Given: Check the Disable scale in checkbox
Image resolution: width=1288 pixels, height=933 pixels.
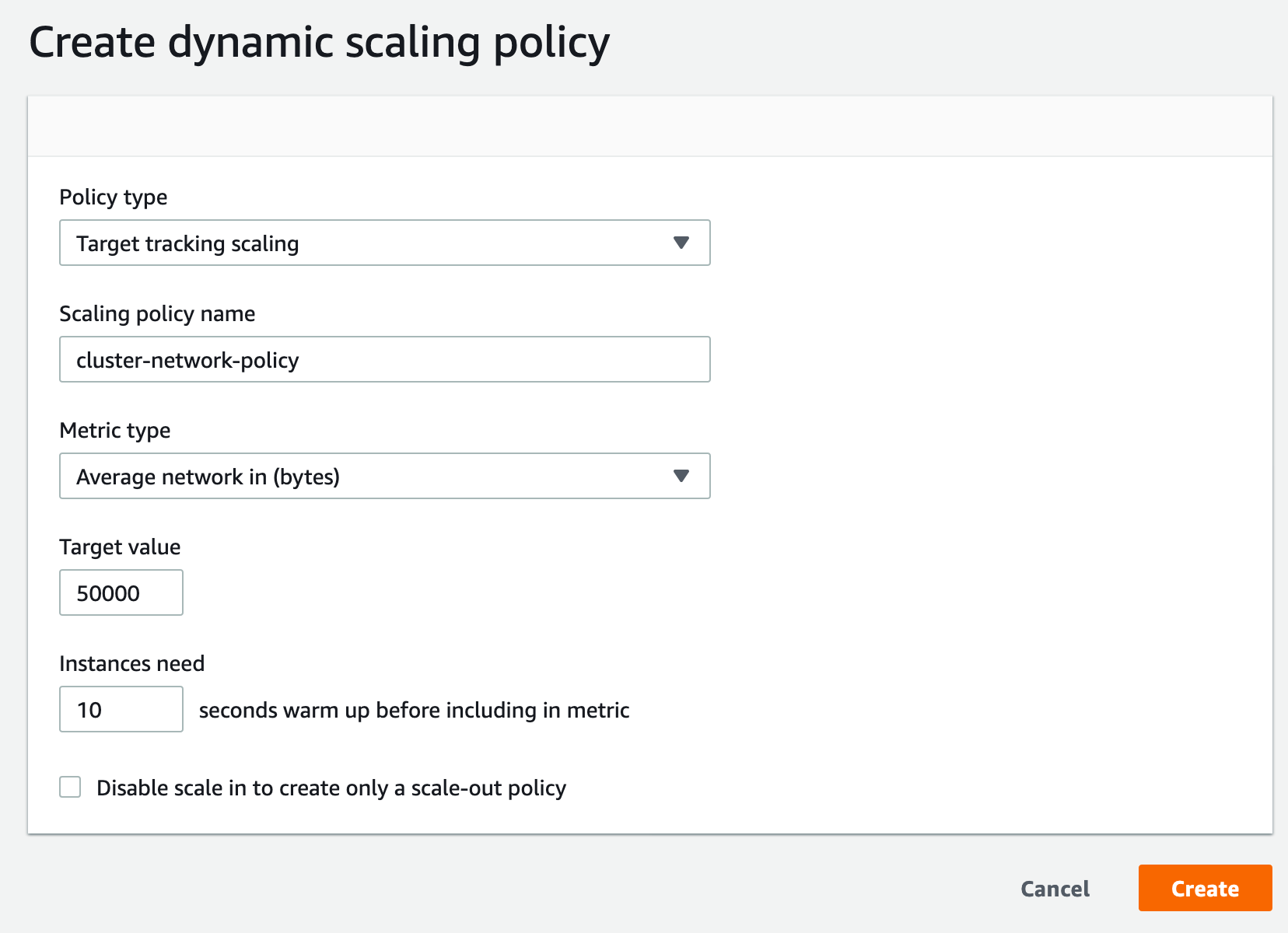Looking at the screenshot, I should [x=71, y=787].
